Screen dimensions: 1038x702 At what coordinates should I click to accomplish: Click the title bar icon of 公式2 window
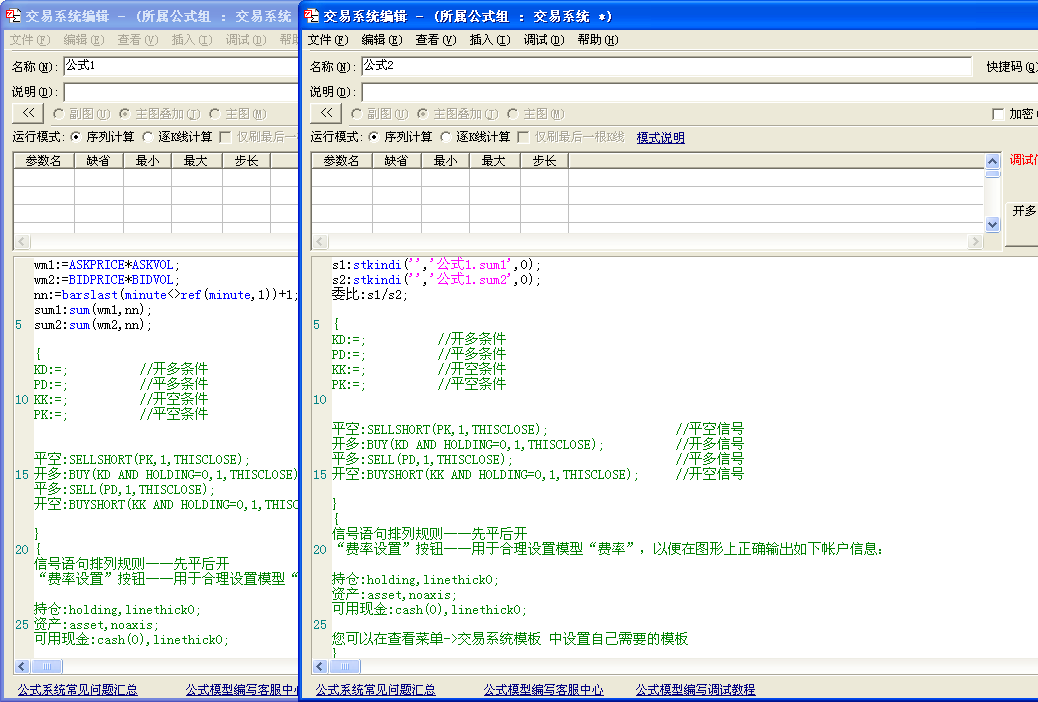coord(311,15)
